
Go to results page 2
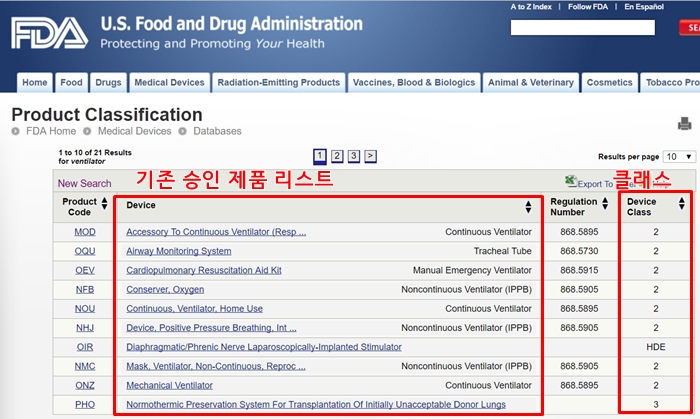pyautogui.click(x=337, y=156)
